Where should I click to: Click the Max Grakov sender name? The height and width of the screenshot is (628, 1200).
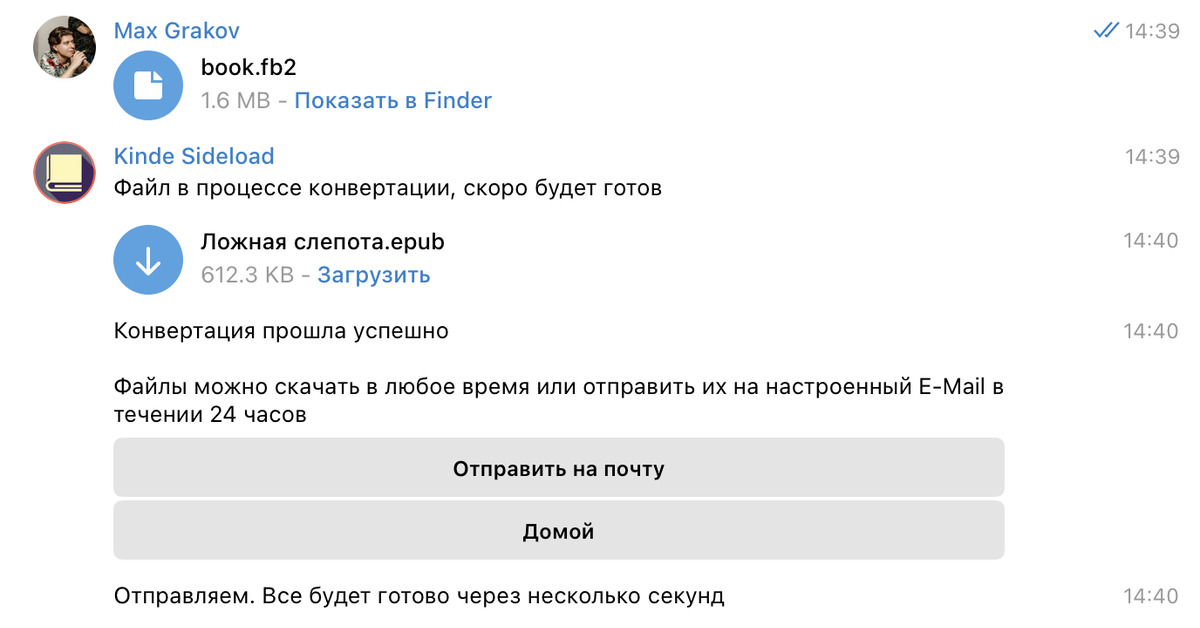(177, 31)
